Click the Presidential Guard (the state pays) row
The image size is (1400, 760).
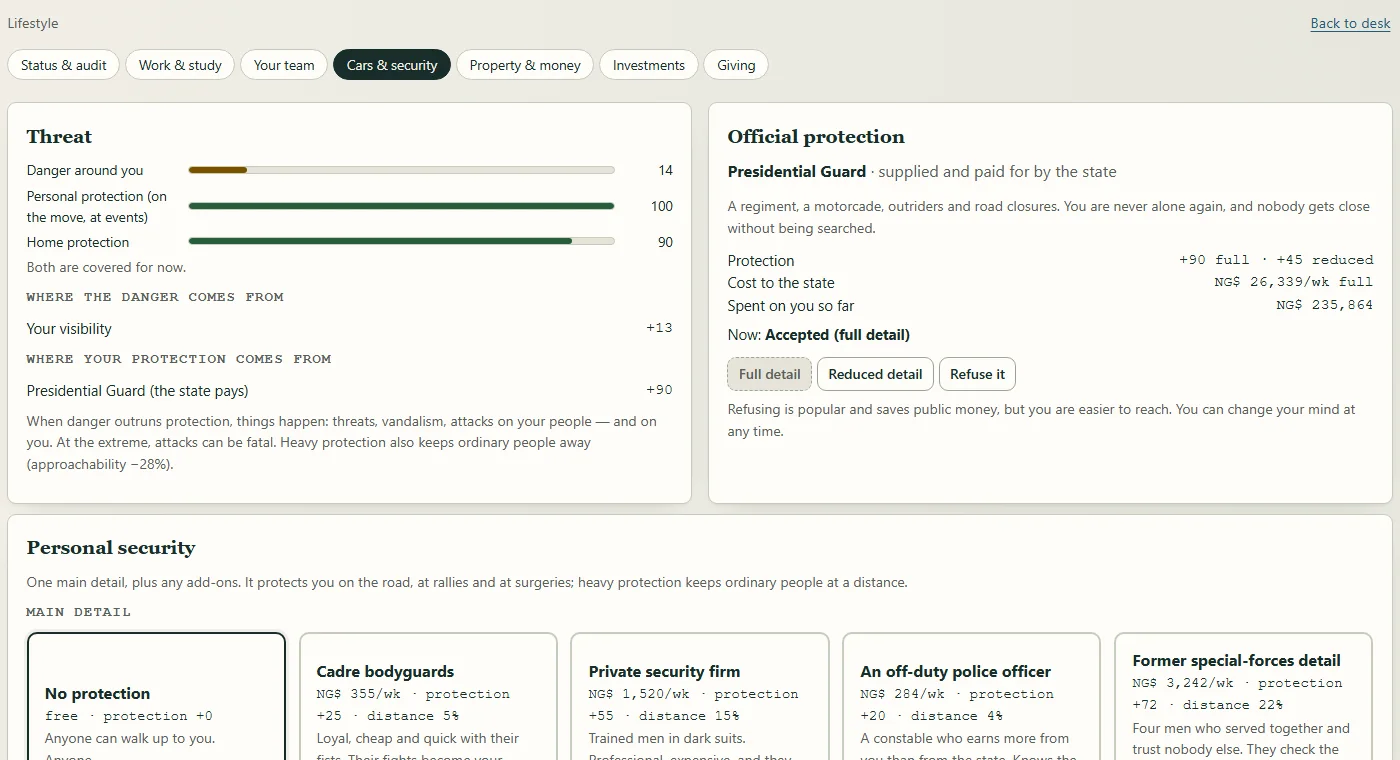[x=349, y=390]
